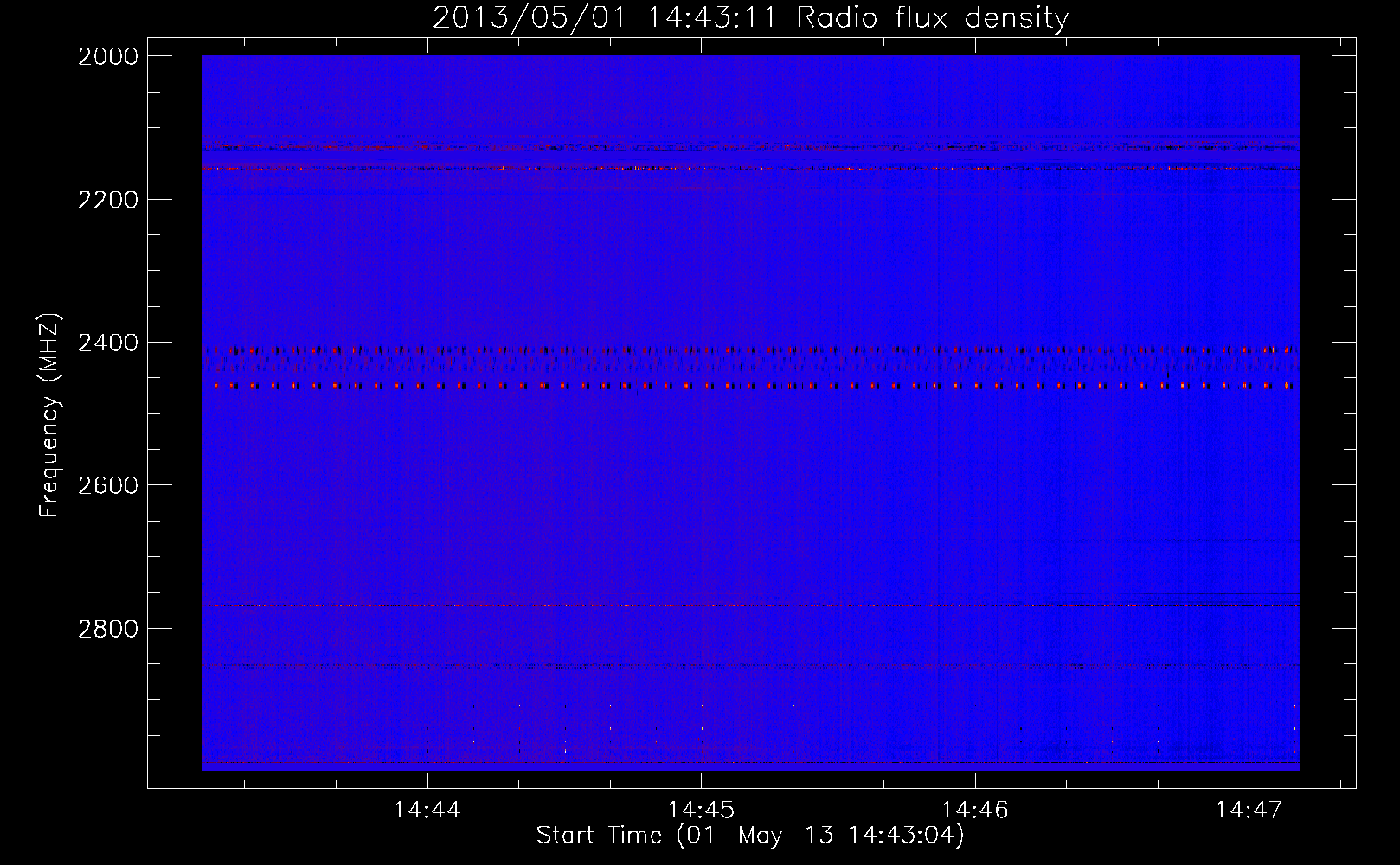1400x865 pixels.
Task: Click the 2600 frequency tick label
Action: coord(107,485)
